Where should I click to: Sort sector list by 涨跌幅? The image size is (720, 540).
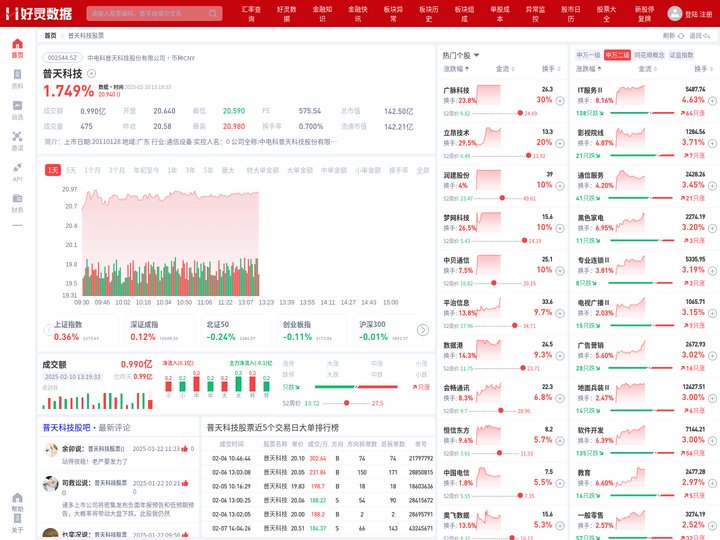tap(589, 69)
